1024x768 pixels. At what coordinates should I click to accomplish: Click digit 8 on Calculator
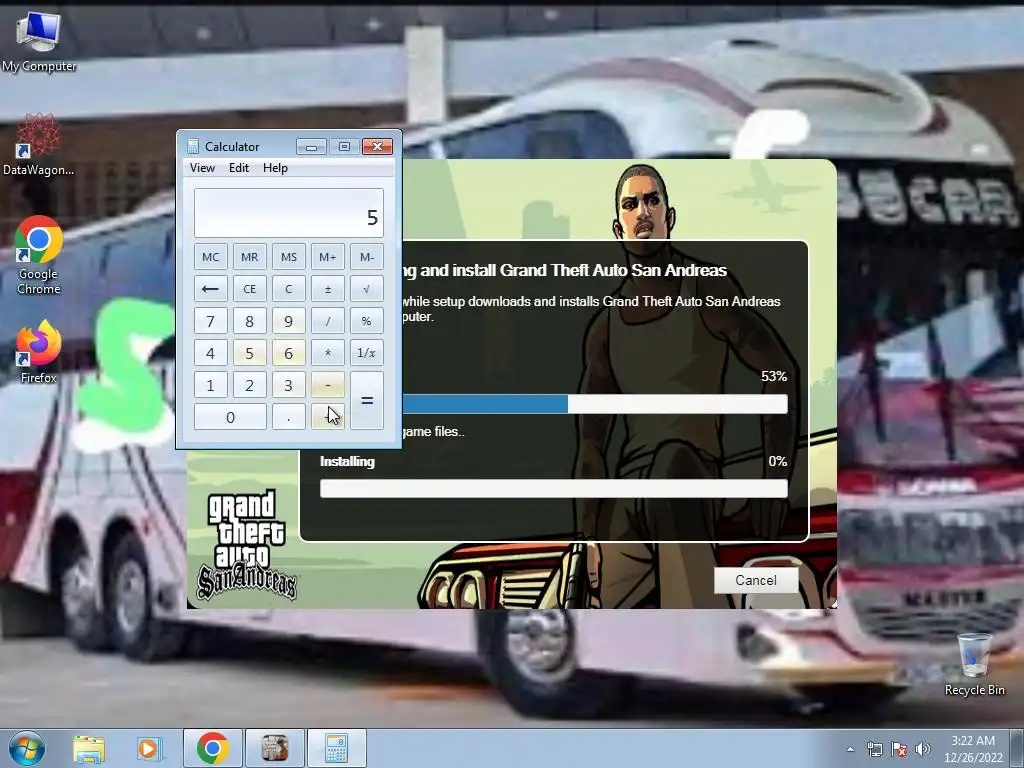click(249, 321)
